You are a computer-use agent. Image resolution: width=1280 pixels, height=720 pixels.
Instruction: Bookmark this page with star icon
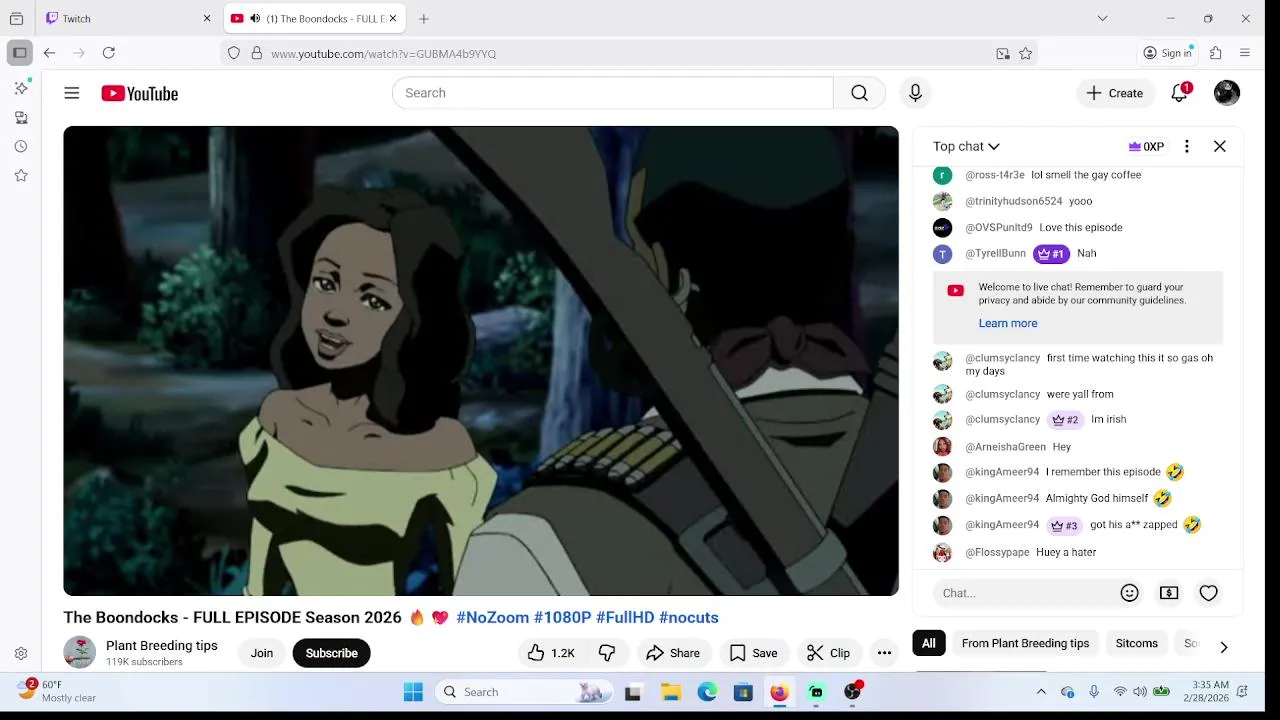[1026, 54]
